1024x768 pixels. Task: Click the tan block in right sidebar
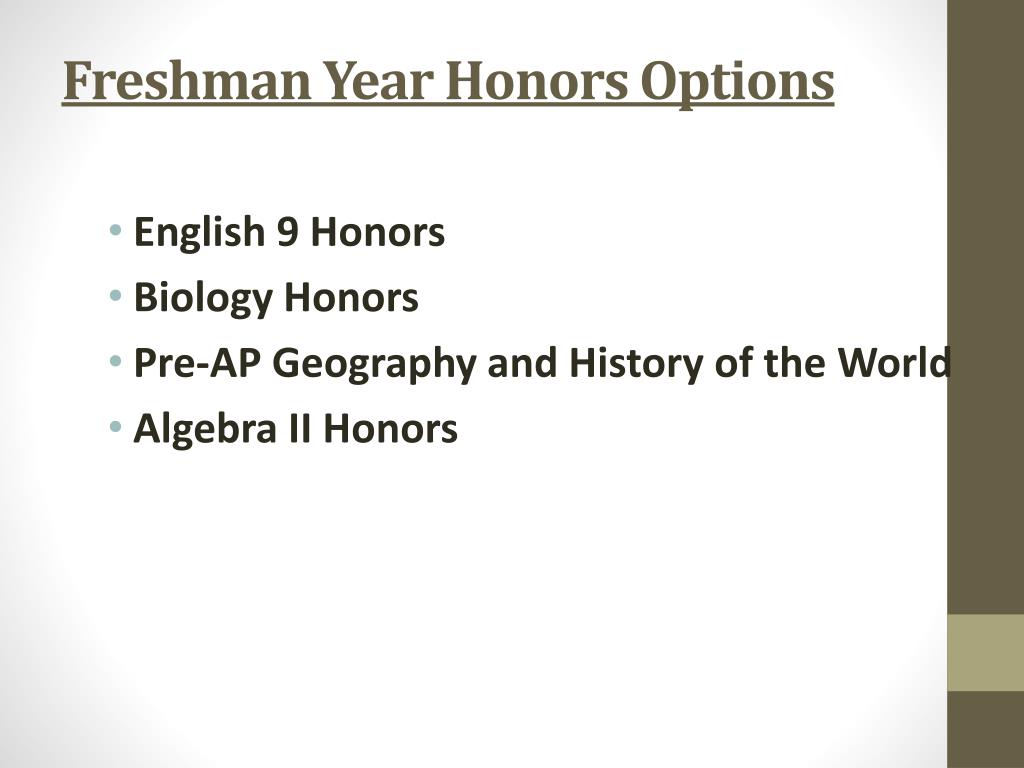pyautogui.click(x=985, y=652)
